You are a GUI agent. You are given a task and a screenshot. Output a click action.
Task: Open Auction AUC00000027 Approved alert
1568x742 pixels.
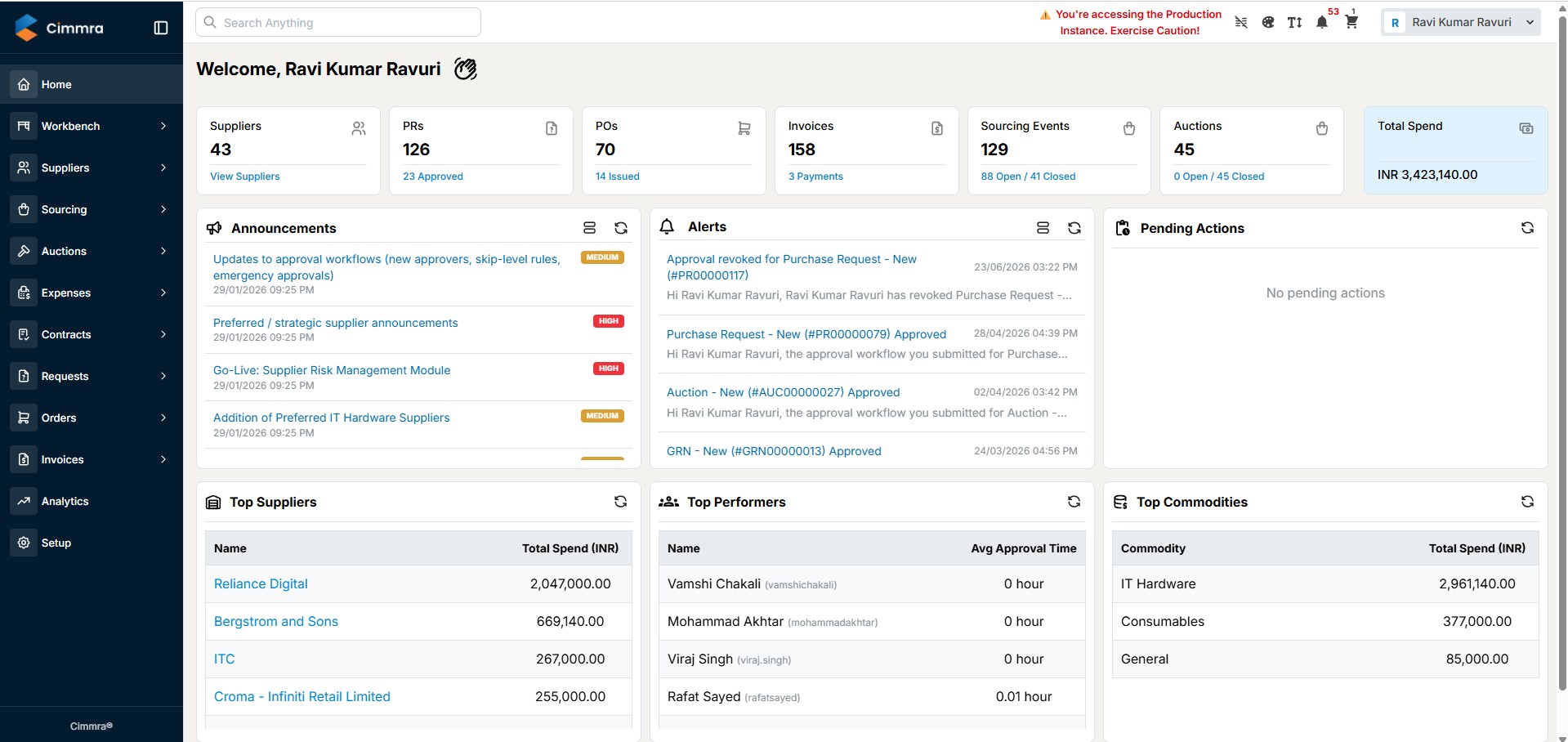(x=783, y=392)
